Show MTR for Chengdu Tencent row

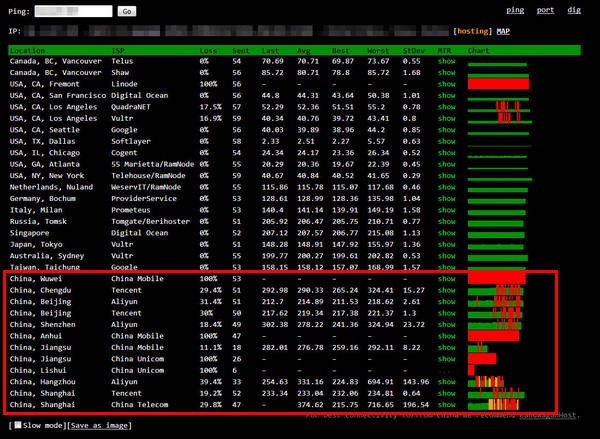[x=446, y=290]
